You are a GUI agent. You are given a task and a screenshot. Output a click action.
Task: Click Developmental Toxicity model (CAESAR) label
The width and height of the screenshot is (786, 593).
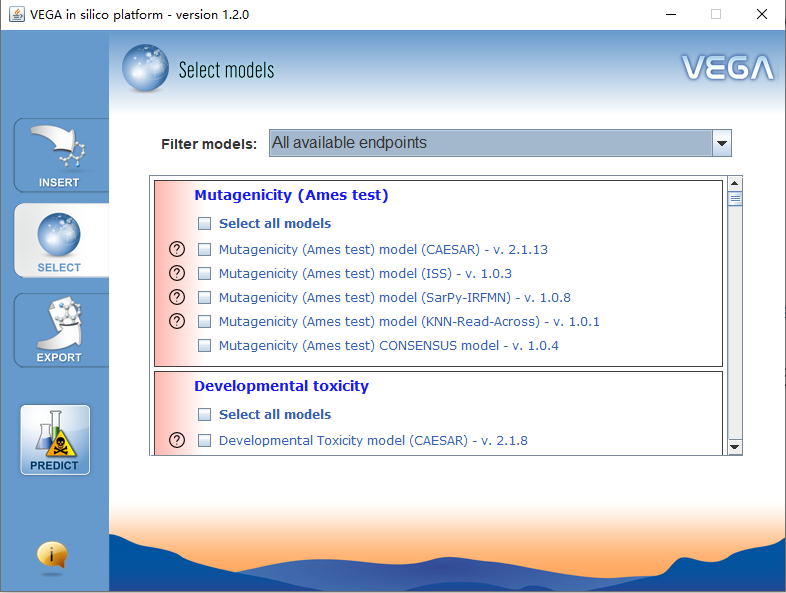pos(372,441)
